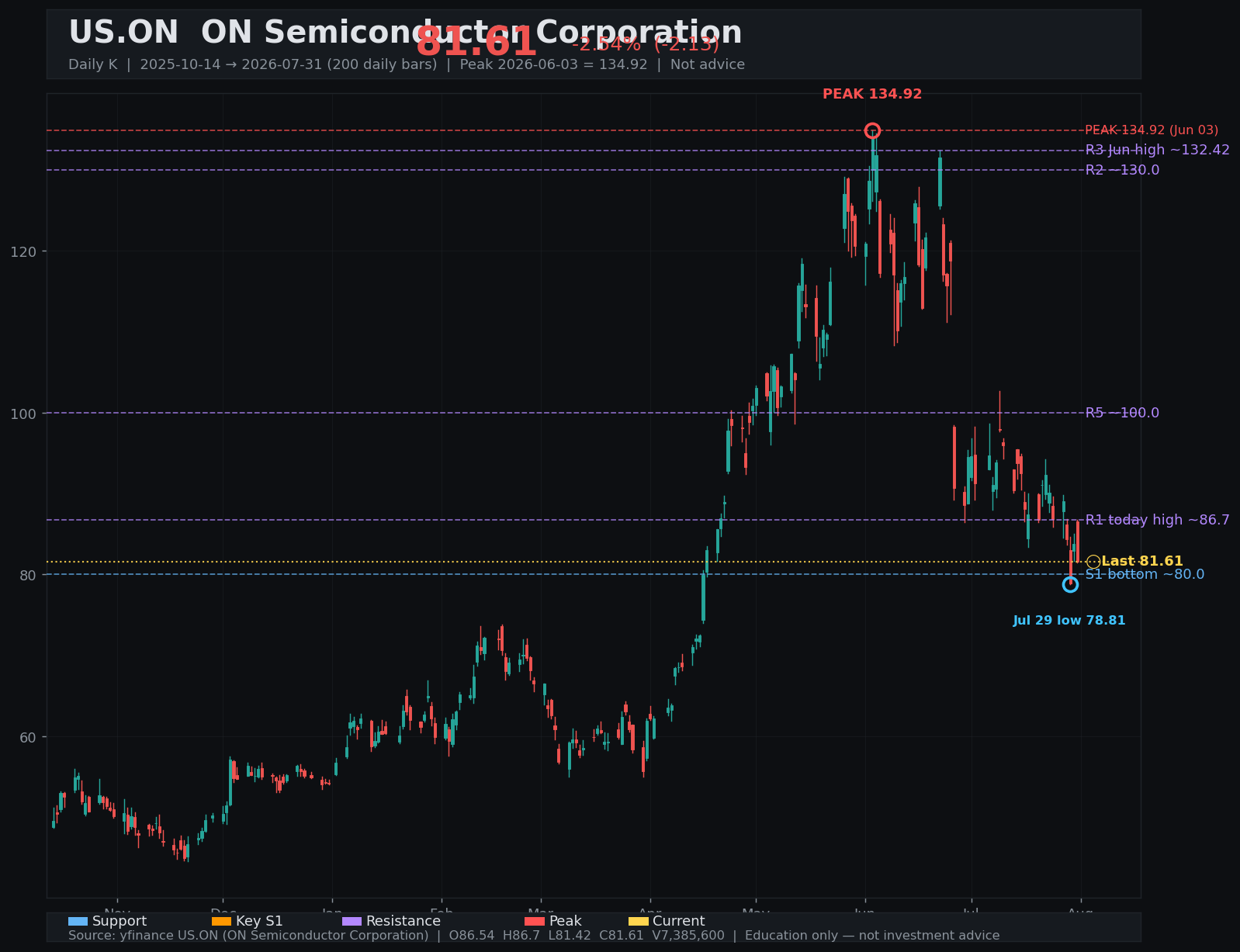The height and width of the screenshot is (952, 1240).
Task: Click the yellow Current legend swatch
Action: (x=638, y=921)
